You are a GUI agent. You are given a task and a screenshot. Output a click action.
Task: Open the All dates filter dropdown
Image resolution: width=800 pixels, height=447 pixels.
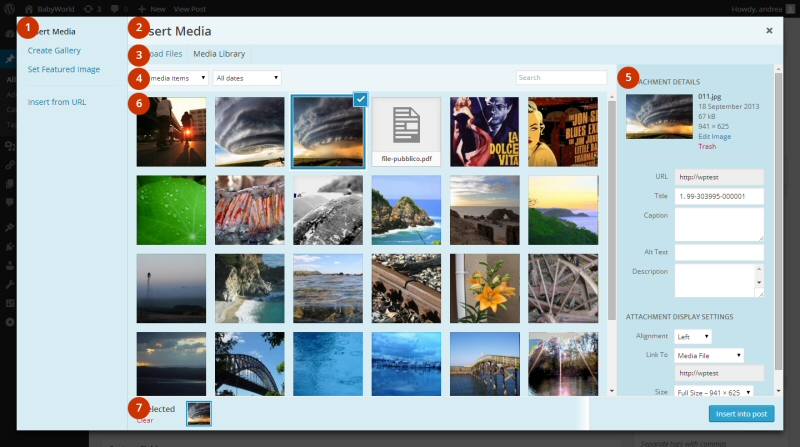click(x=247, y=78)
